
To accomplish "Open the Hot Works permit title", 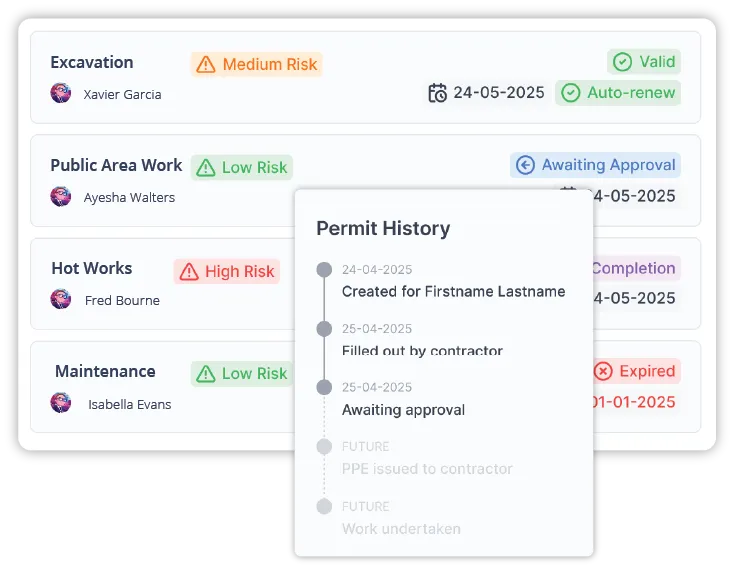I will point(92,269).
